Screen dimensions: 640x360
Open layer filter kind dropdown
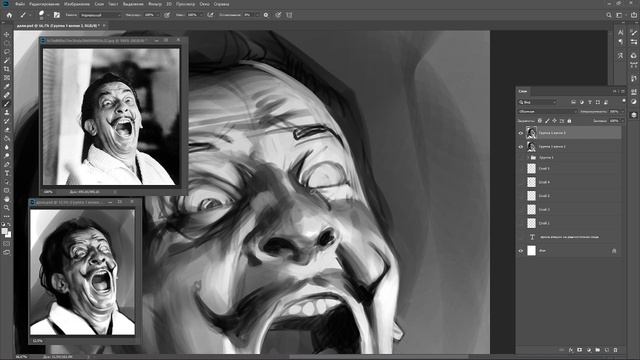coord(538,102)
